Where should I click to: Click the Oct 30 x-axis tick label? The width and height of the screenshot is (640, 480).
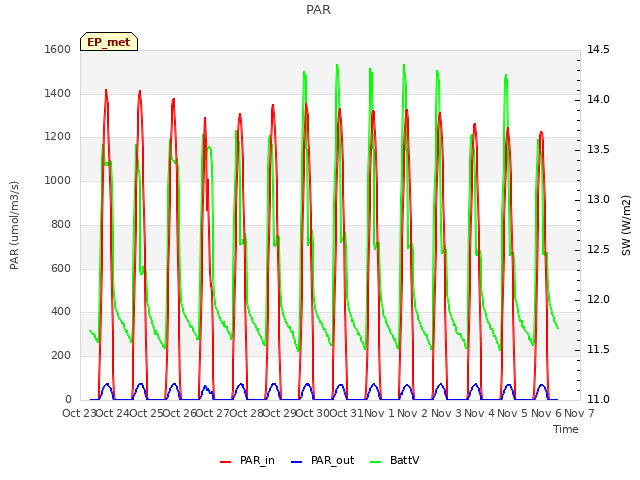(x=313, y=413)
